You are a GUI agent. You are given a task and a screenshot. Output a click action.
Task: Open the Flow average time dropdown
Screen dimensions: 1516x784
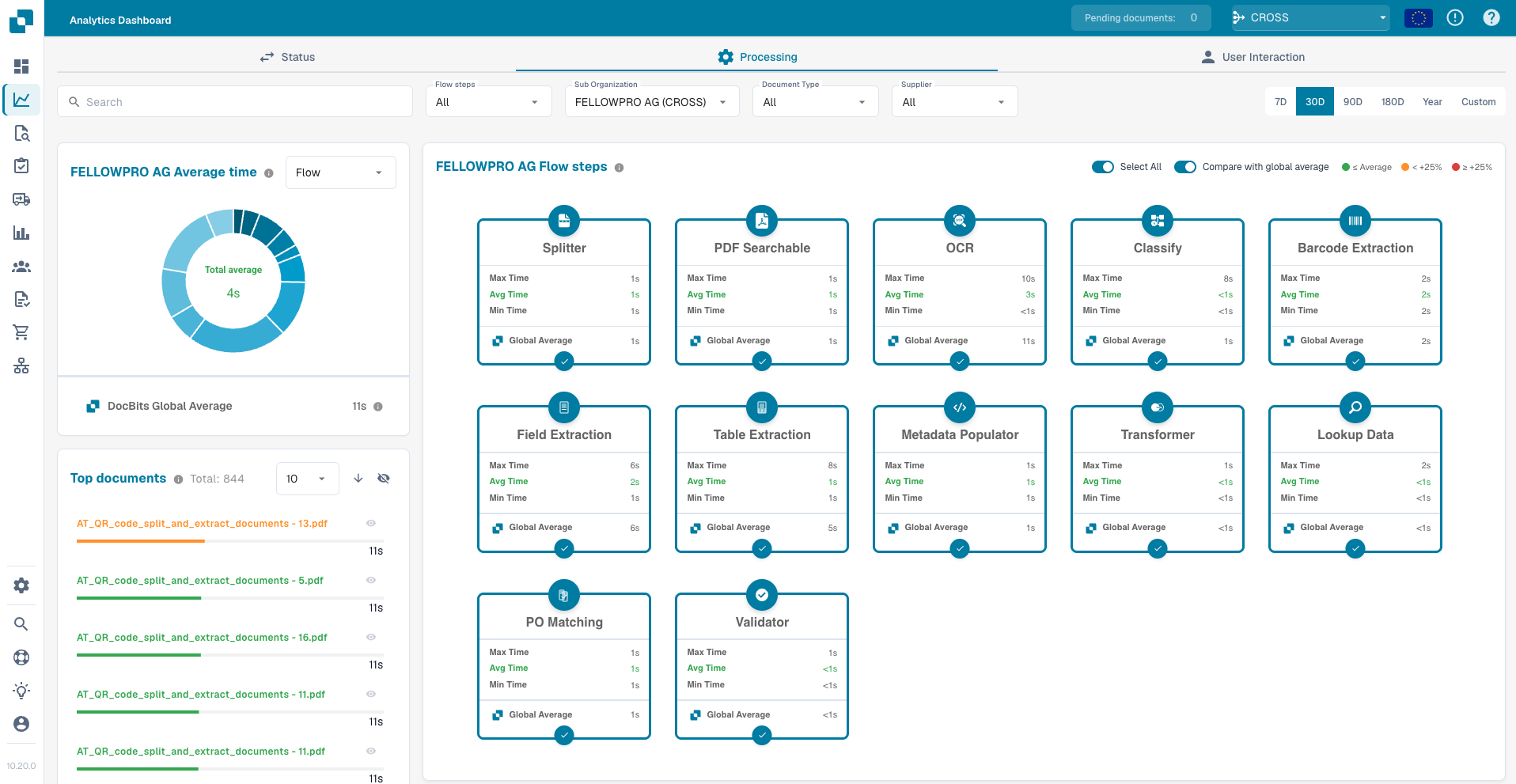[341, 172]
